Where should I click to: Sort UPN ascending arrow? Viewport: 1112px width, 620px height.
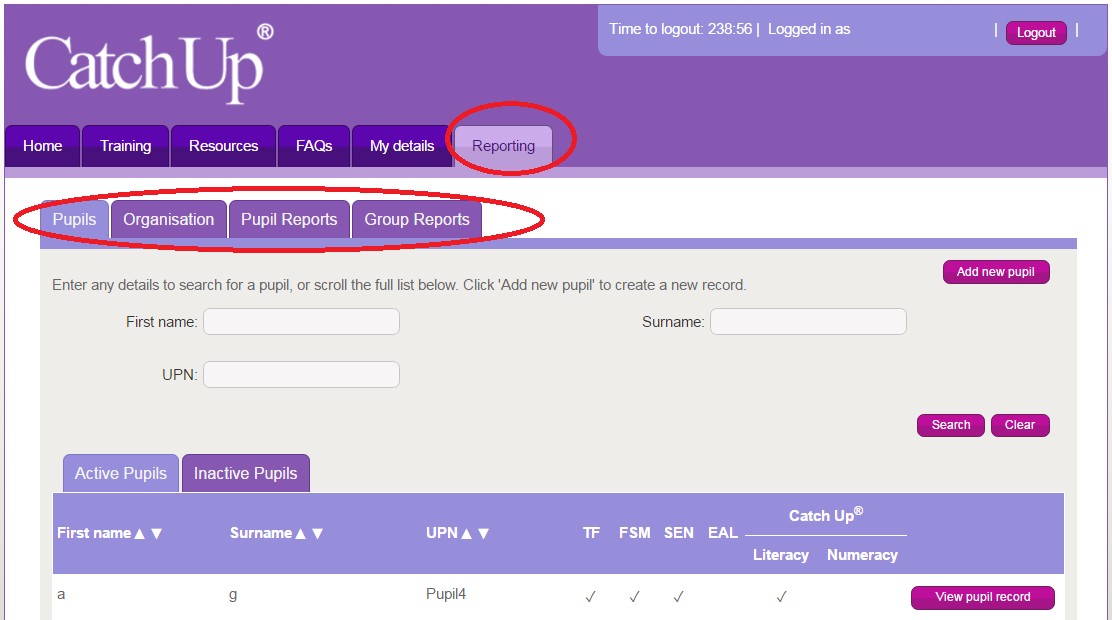pos(467,533)
